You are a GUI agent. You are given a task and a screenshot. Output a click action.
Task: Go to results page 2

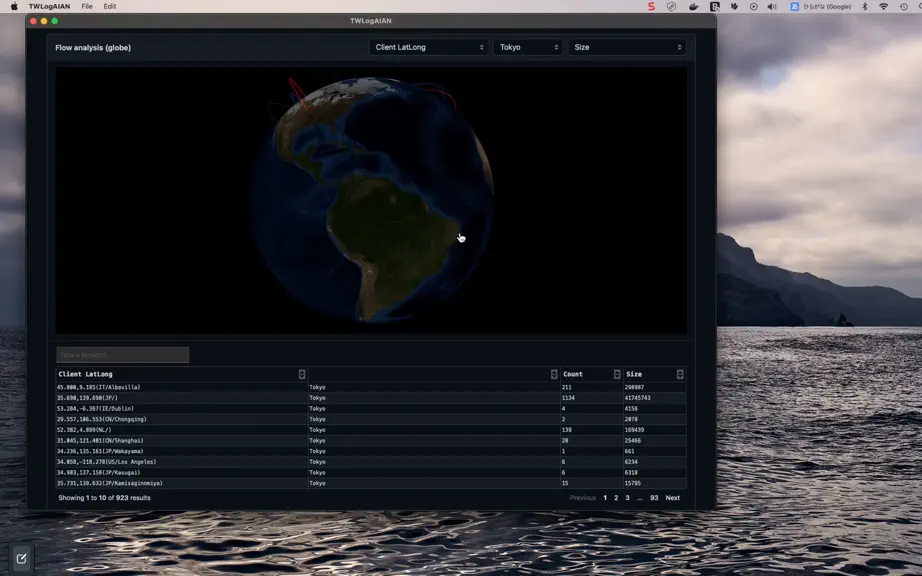coord(616,498)
